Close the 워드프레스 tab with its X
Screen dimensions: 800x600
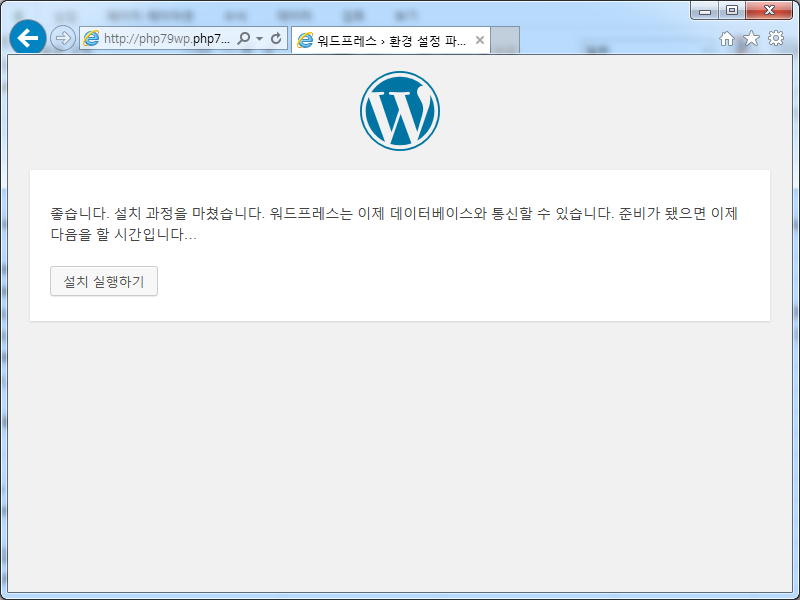tap(480, 40)
